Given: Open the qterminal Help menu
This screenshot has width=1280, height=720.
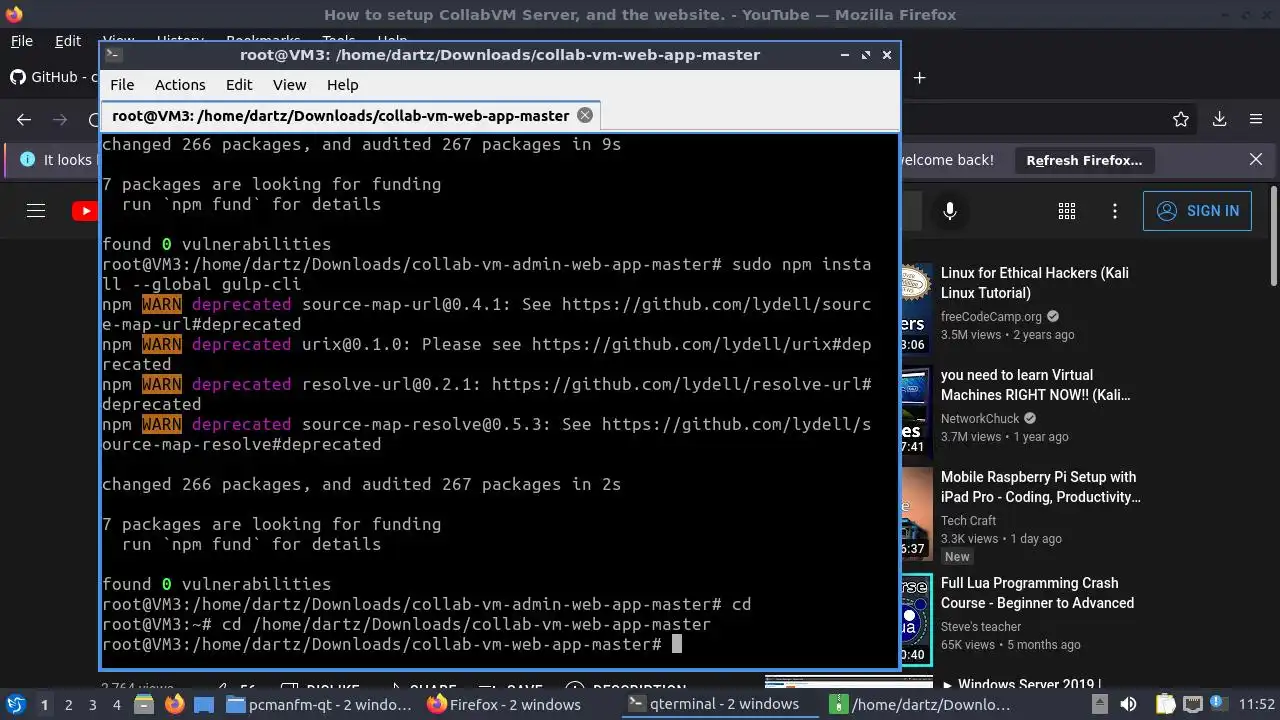Looking at the screenshot, I should click(342, 85).
